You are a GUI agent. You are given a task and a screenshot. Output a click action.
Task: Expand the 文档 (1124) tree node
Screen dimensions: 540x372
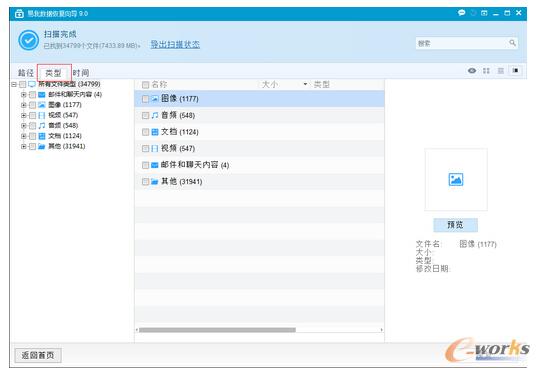click(x=23, y=136)
